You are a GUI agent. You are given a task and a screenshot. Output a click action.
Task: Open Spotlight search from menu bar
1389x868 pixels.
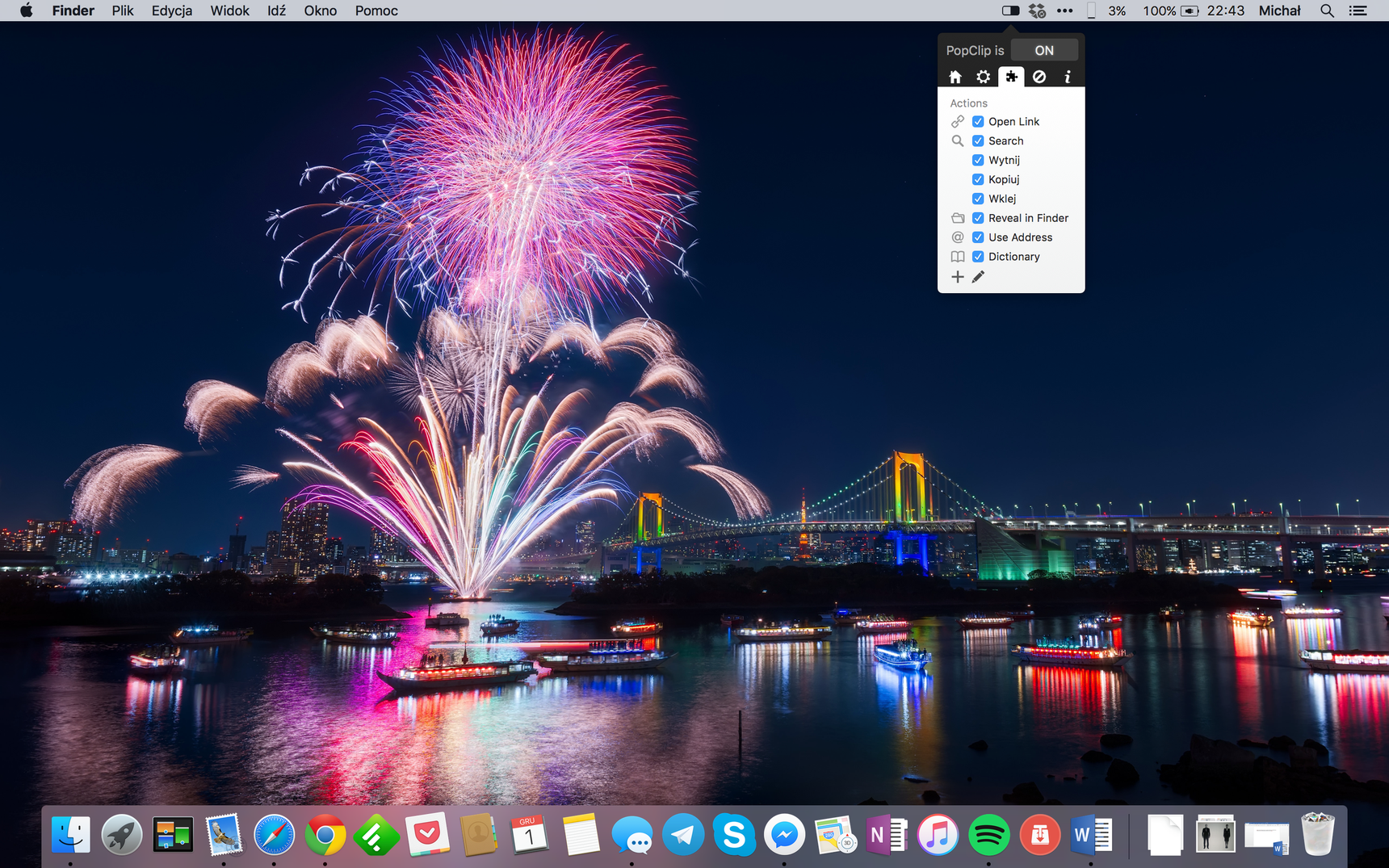(x=1327, y=10)
